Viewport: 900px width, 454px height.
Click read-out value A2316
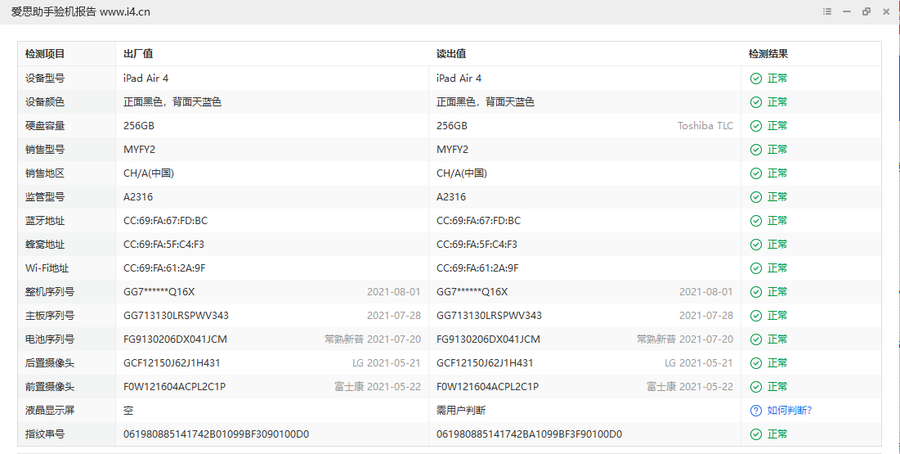click(451, 197)
